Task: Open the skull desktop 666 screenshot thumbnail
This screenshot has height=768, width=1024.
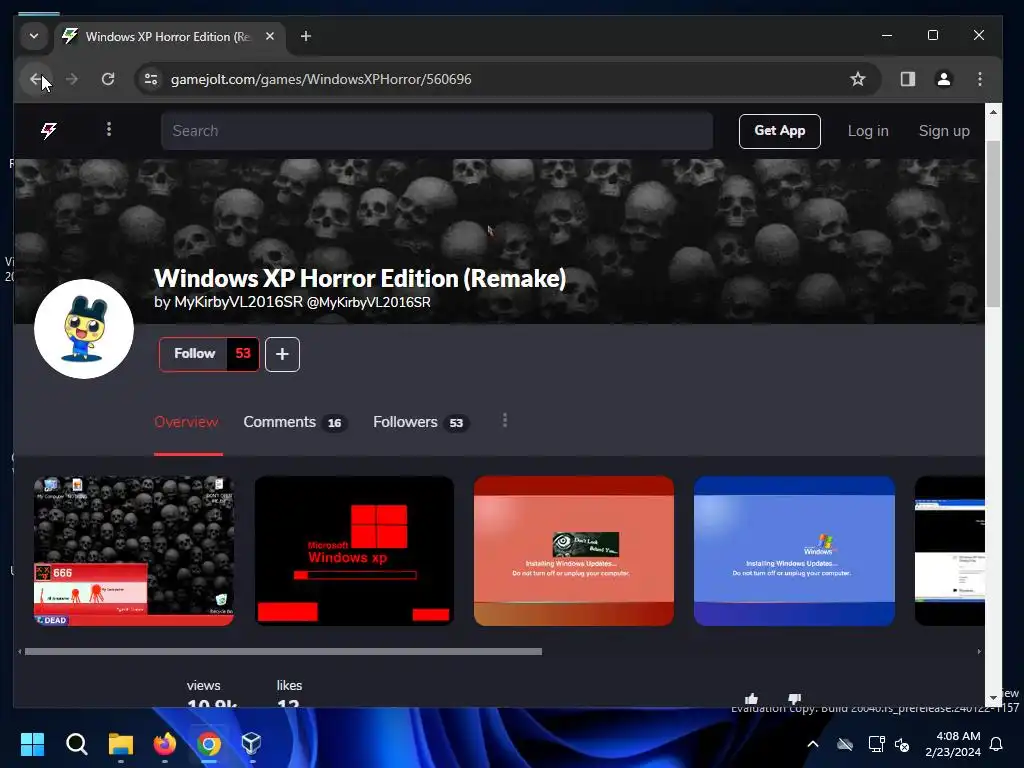Action: pos(134,551)
